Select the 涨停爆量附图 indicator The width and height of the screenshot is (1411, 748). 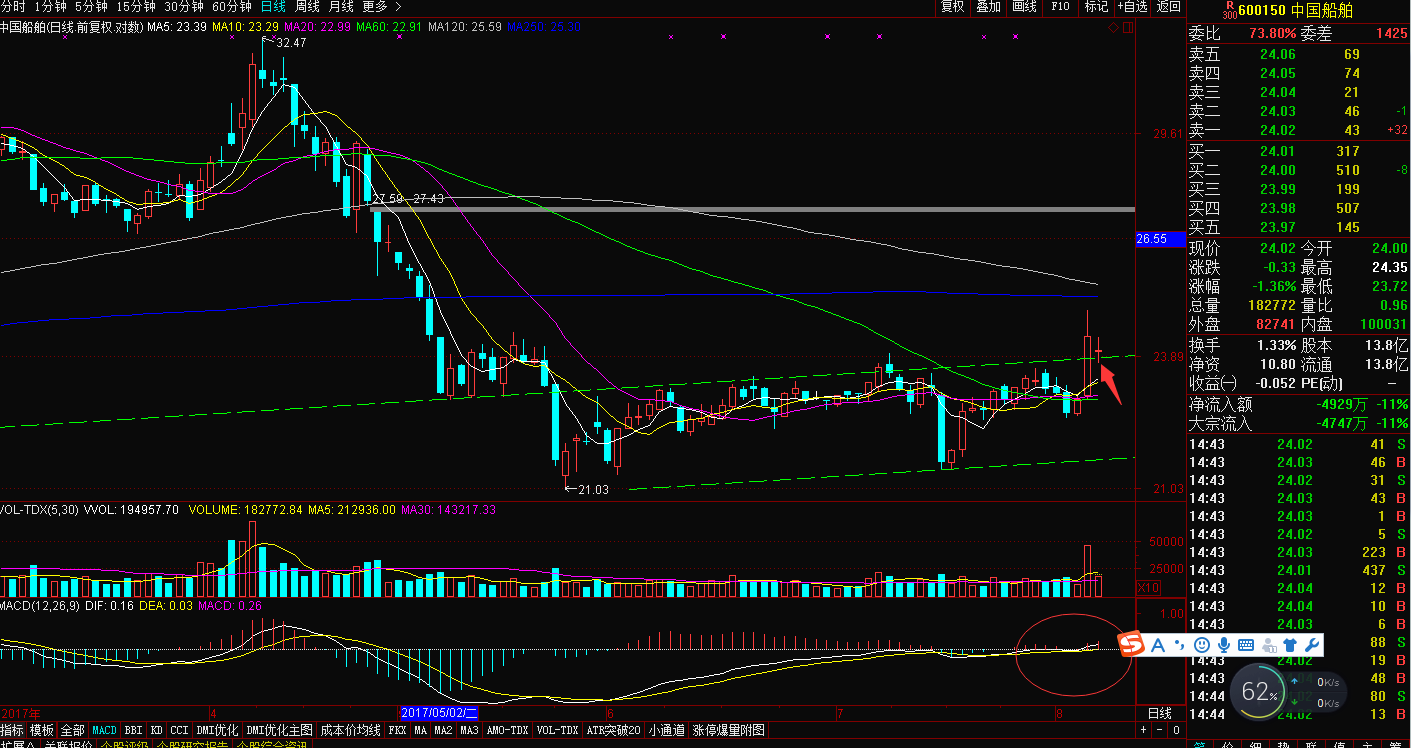pyautogui.click(x=729, y=731)
